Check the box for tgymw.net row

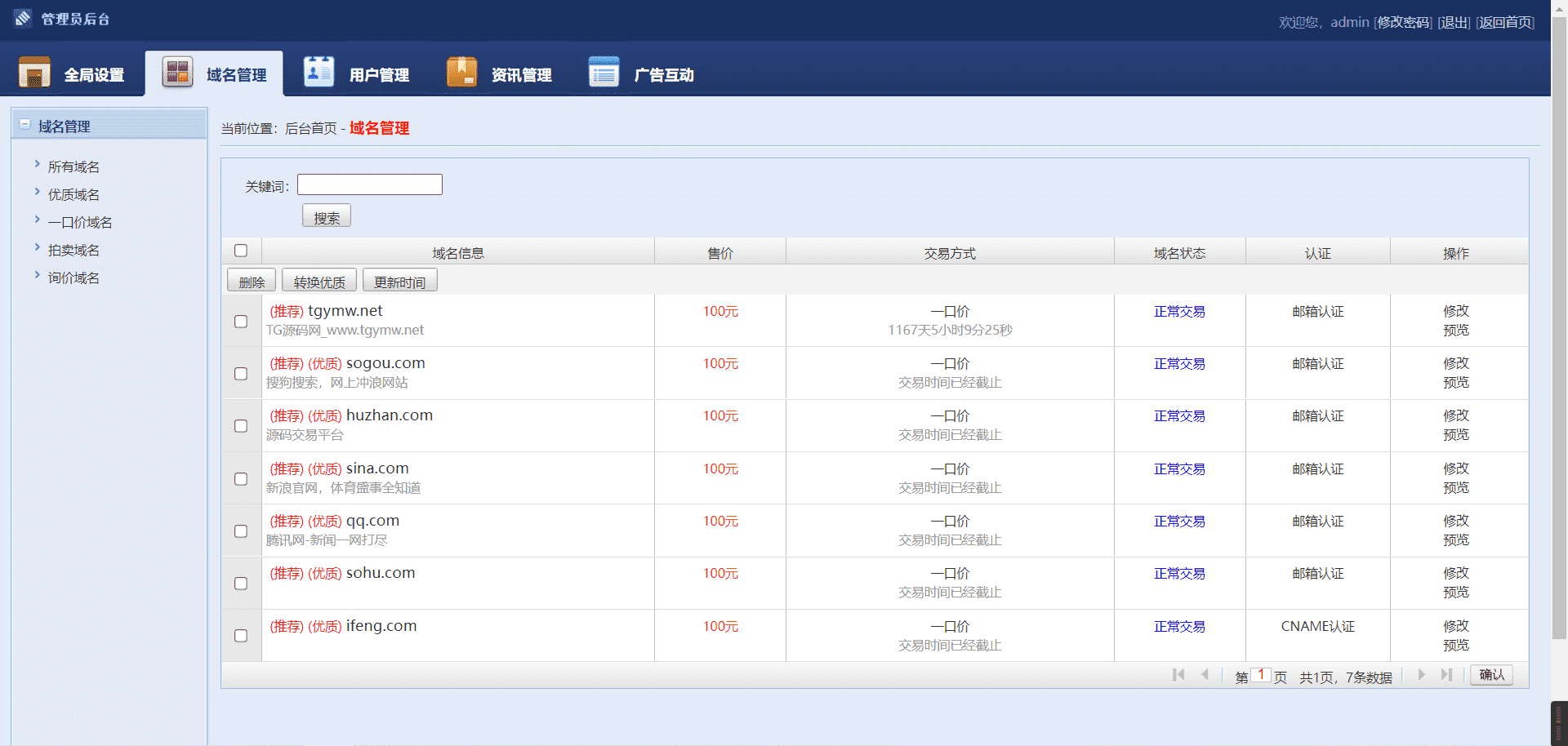[x=241, y=322]
